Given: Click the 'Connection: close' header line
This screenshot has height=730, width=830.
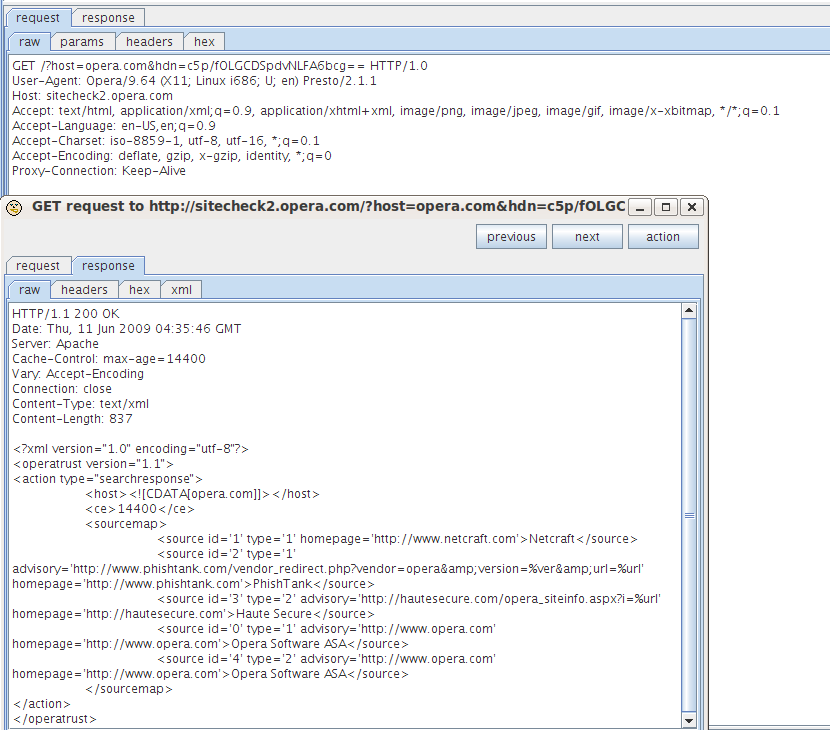Looking at the screenshot, I should [x=61, y=389].
